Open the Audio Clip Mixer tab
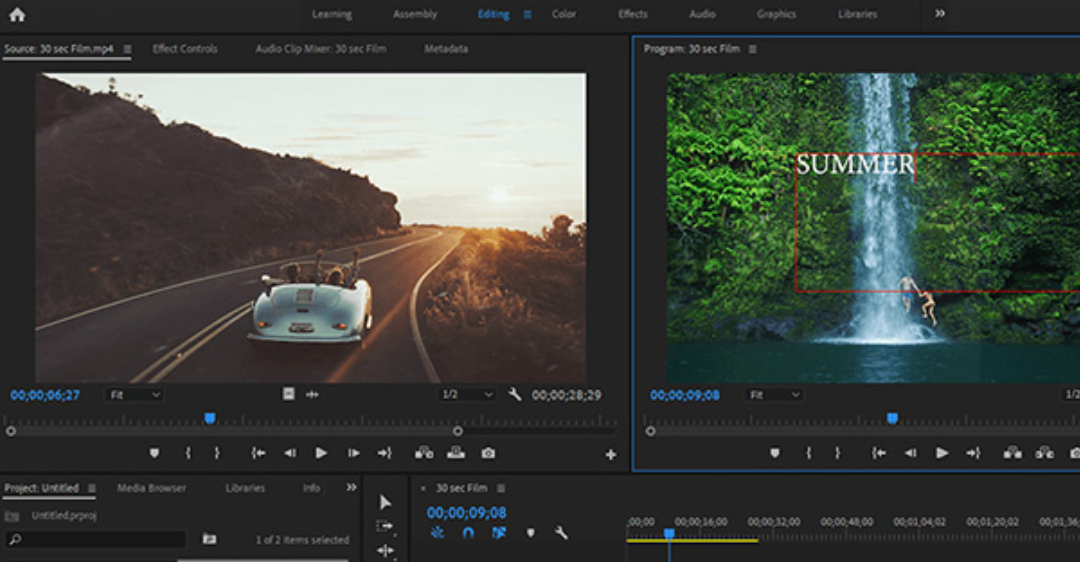Image resolution: width=1080 pixels, height=562 pixels. (320, 49)
